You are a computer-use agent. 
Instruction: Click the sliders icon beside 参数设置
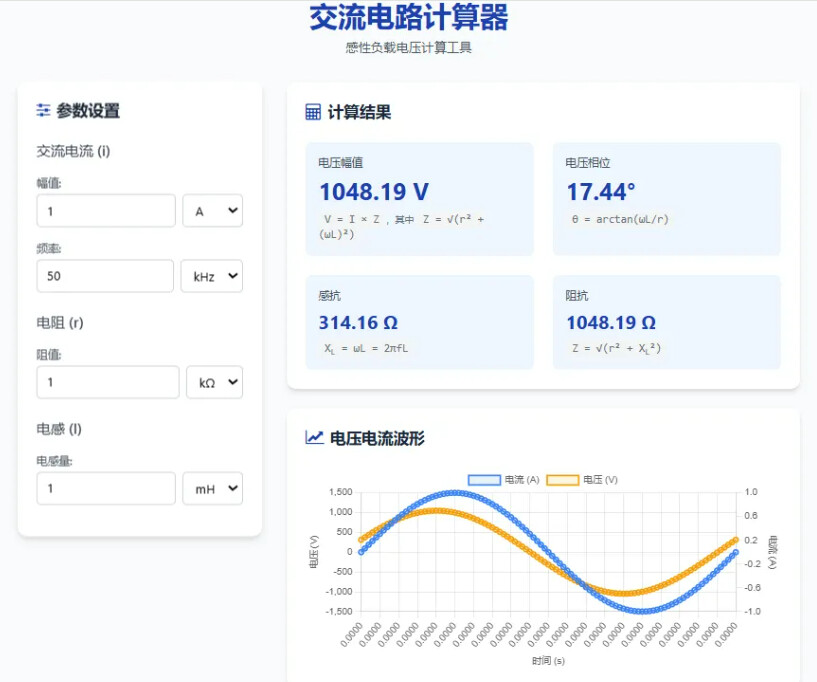[x=43, y=111]
